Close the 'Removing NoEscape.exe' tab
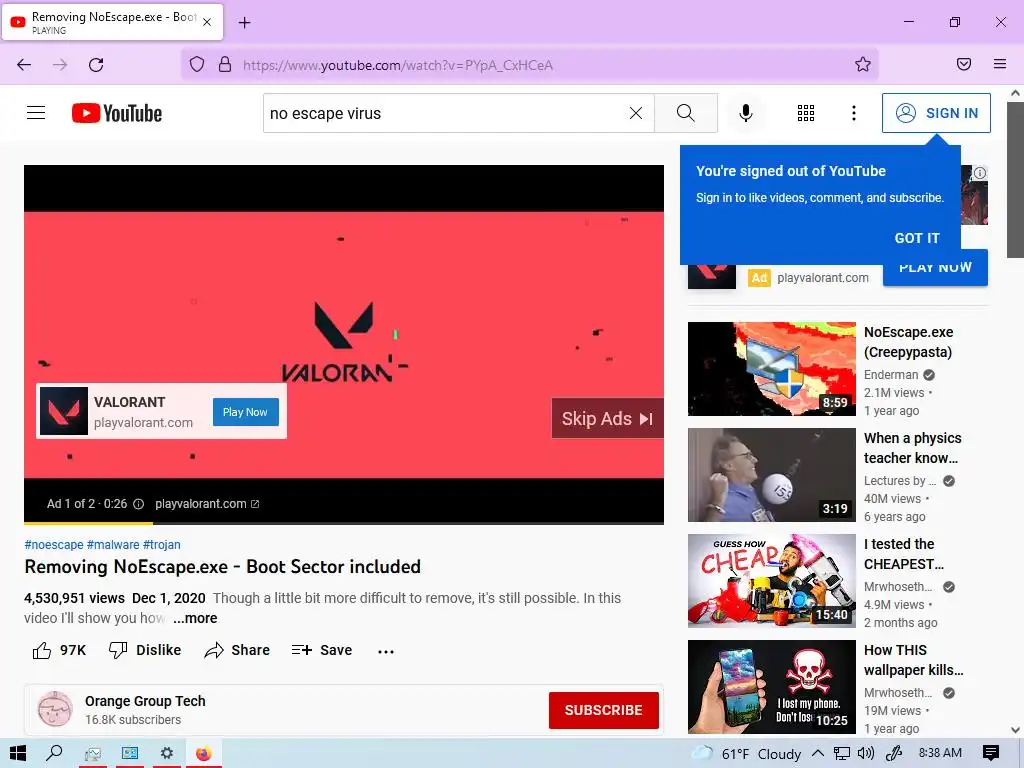 [x=207, y=22]
